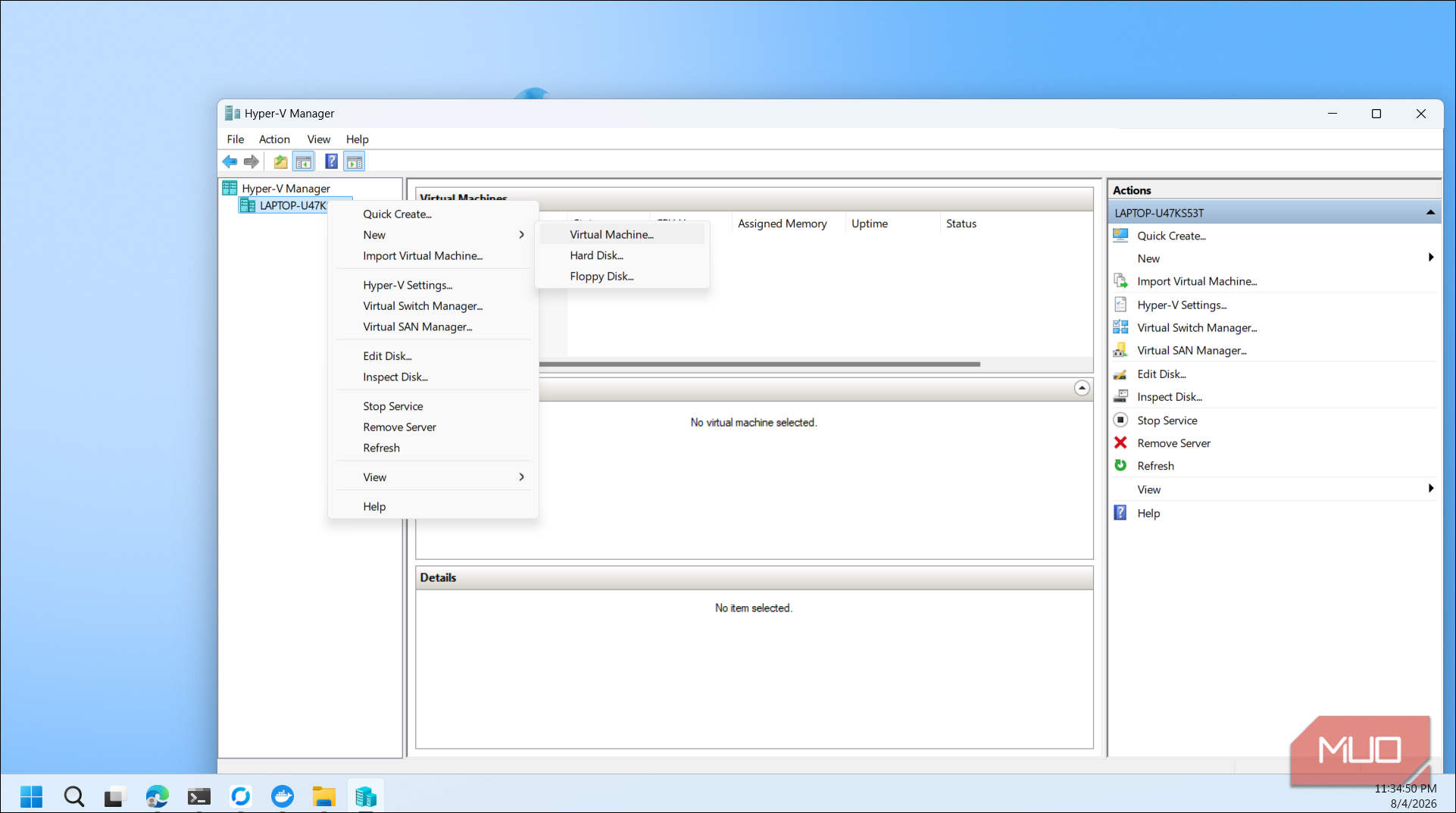Click Stop Service in Actions pane

[x=1167, y=421]
